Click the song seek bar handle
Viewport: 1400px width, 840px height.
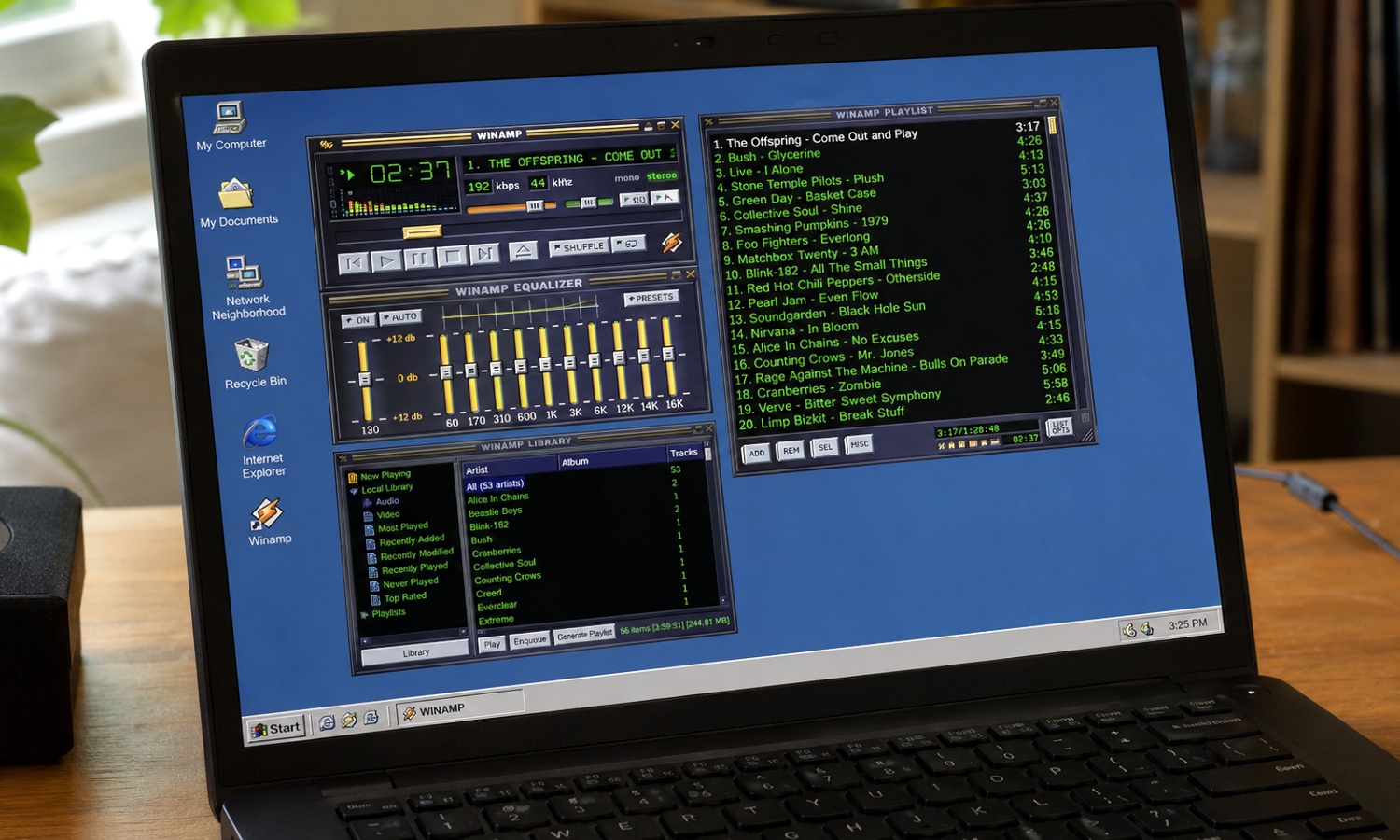click(422, 231)
